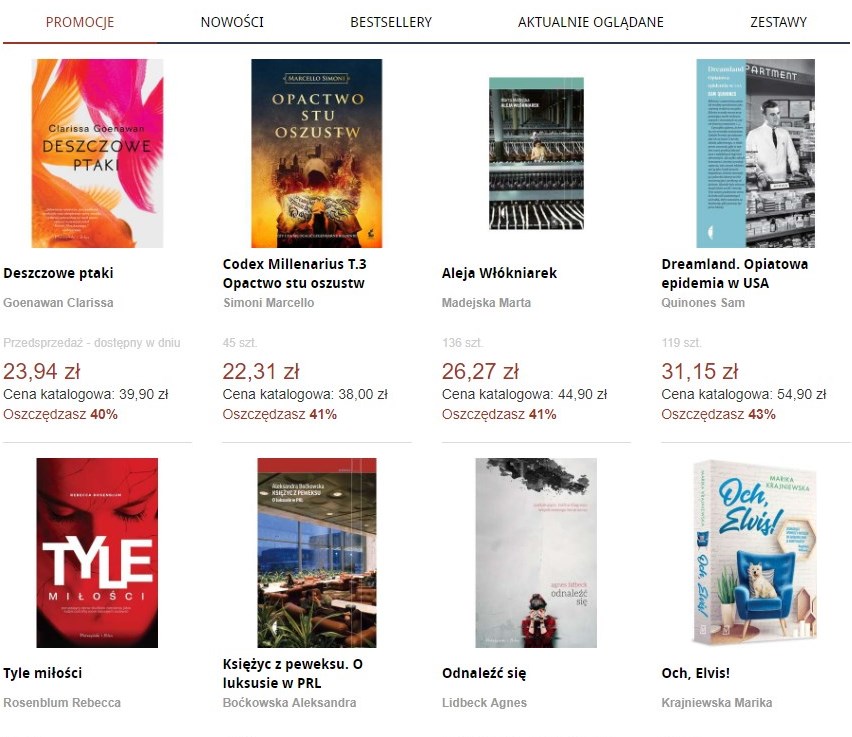Open Dreamland book cover image
The height and width of the screenshot is (737, 852).
755,153
